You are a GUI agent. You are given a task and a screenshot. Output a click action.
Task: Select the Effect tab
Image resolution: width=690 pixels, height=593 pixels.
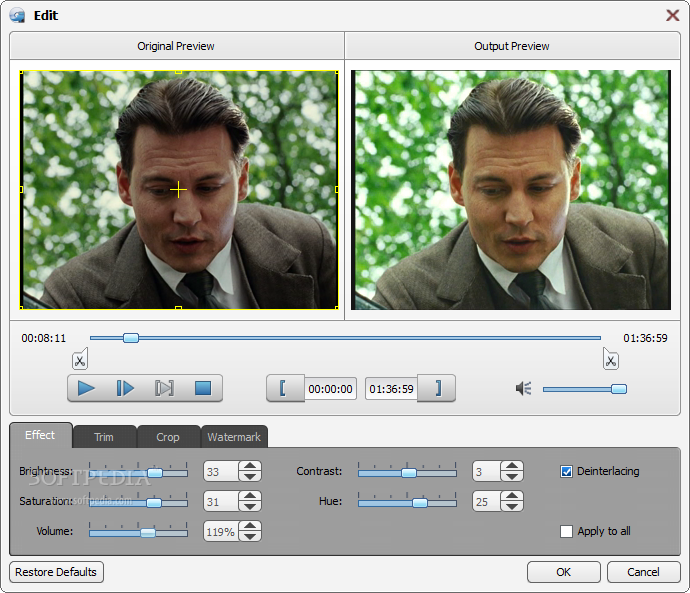(x=40, y=436)
